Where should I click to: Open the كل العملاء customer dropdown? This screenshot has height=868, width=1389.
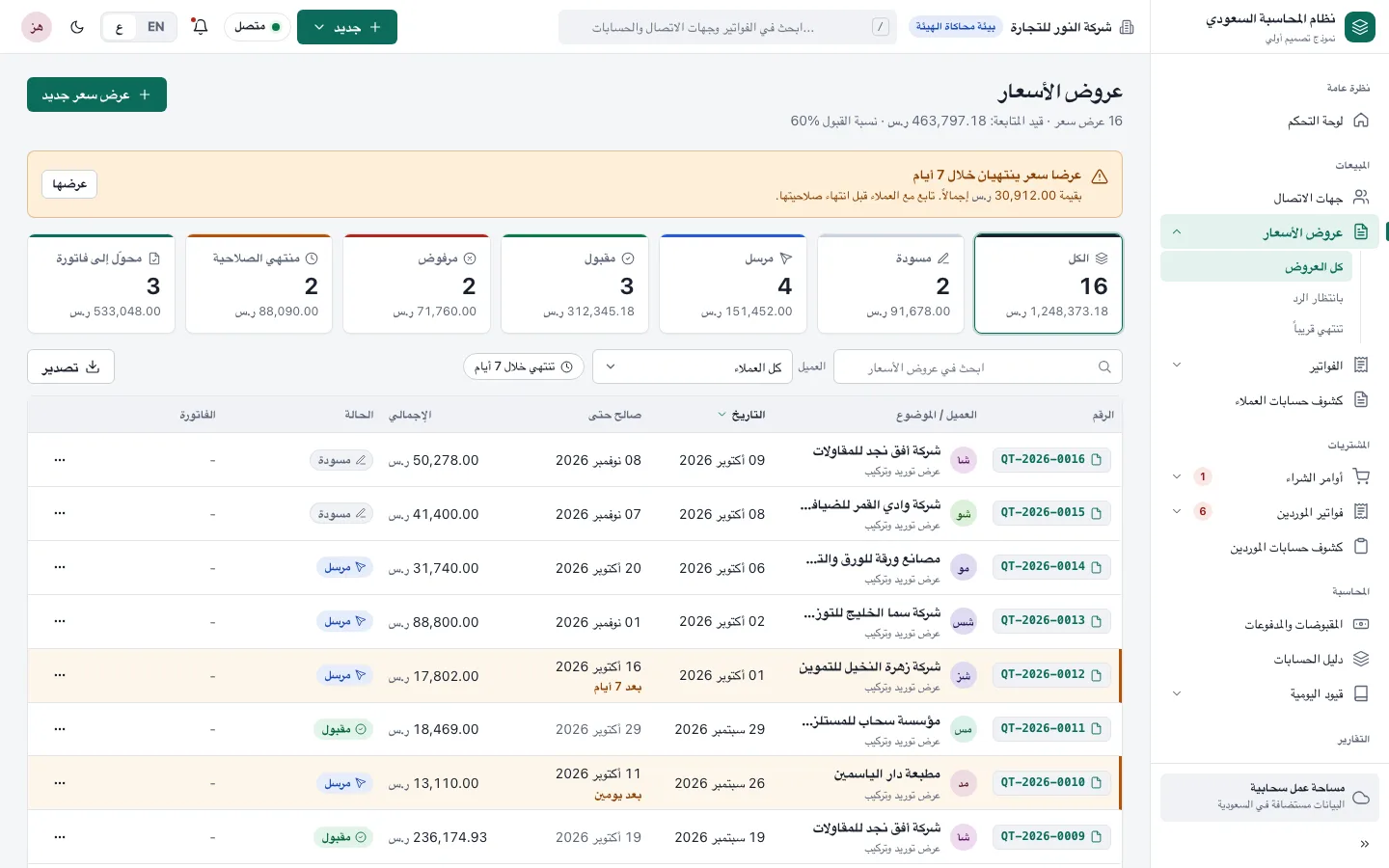pos(693,366)
